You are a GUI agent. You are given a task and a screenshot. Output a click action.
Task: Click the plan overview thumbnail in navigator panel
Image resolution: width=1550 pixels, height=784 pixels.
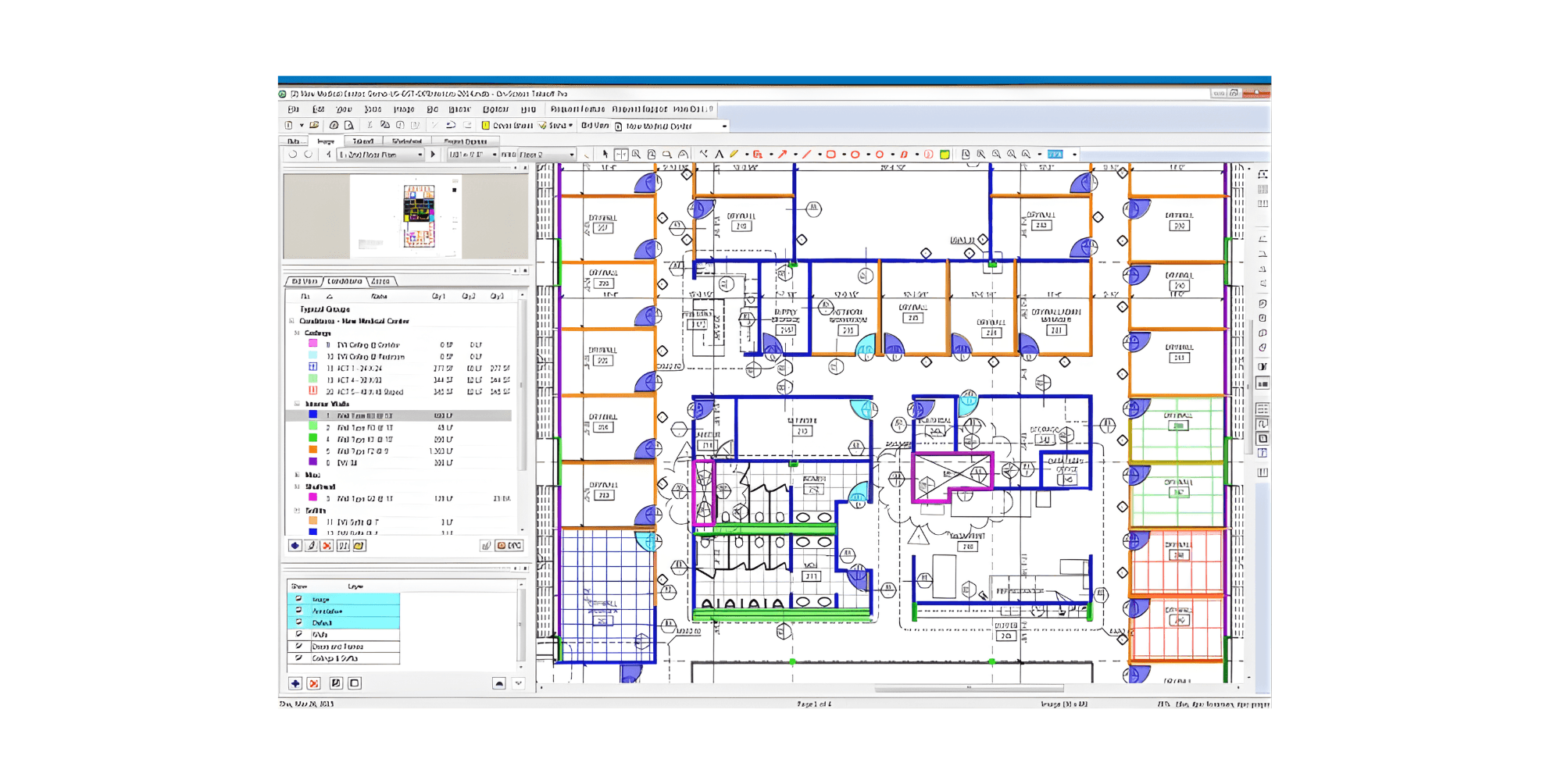click(x=418, y=215)
